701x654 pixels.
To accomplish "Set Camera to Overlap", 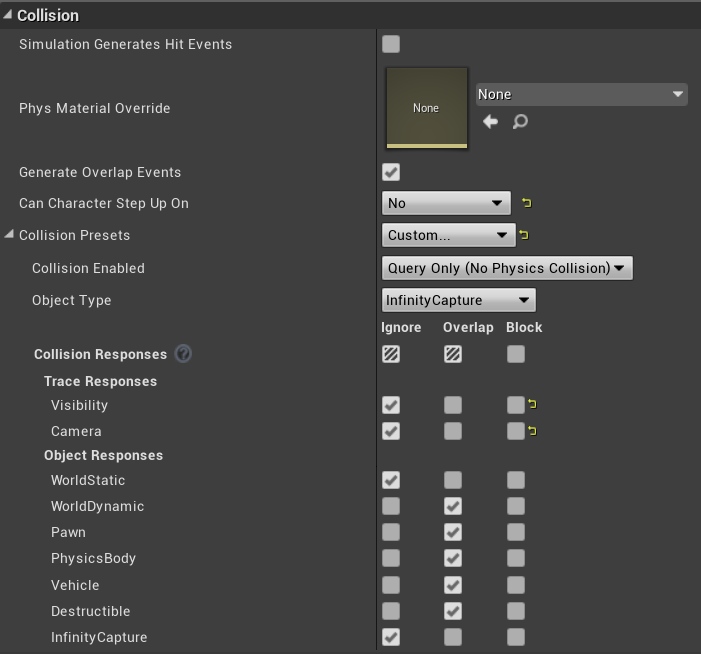I will tap(453, 431).
